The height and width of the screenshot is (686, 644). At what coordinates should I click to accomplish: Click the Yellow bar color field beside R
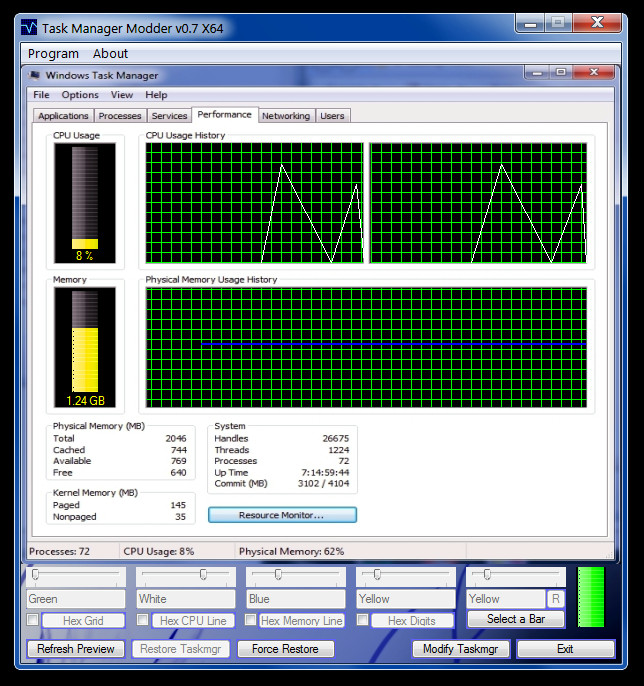point(506,599)
